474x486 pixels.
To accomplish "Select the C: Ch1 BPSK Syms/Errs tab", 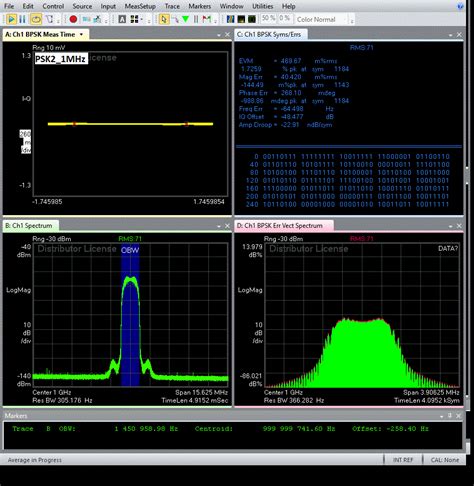I will pos(271,34).
